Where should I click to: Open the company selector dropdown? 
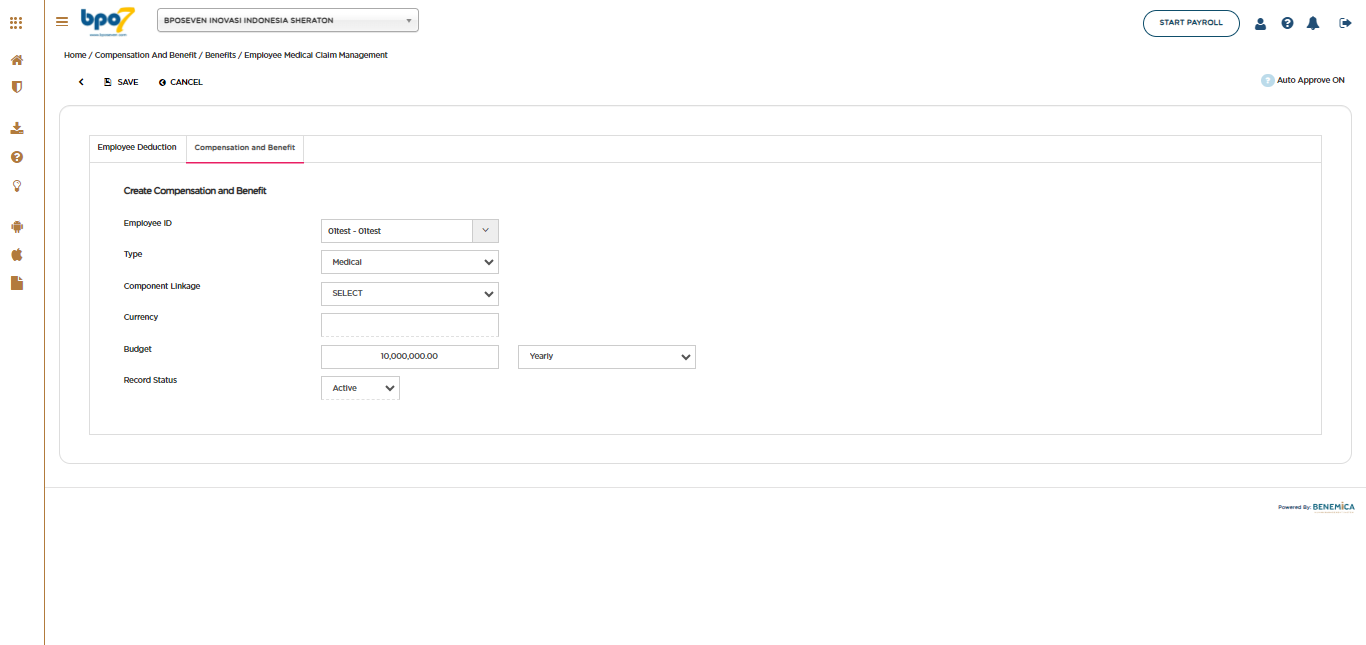click(x=288, y=20)
